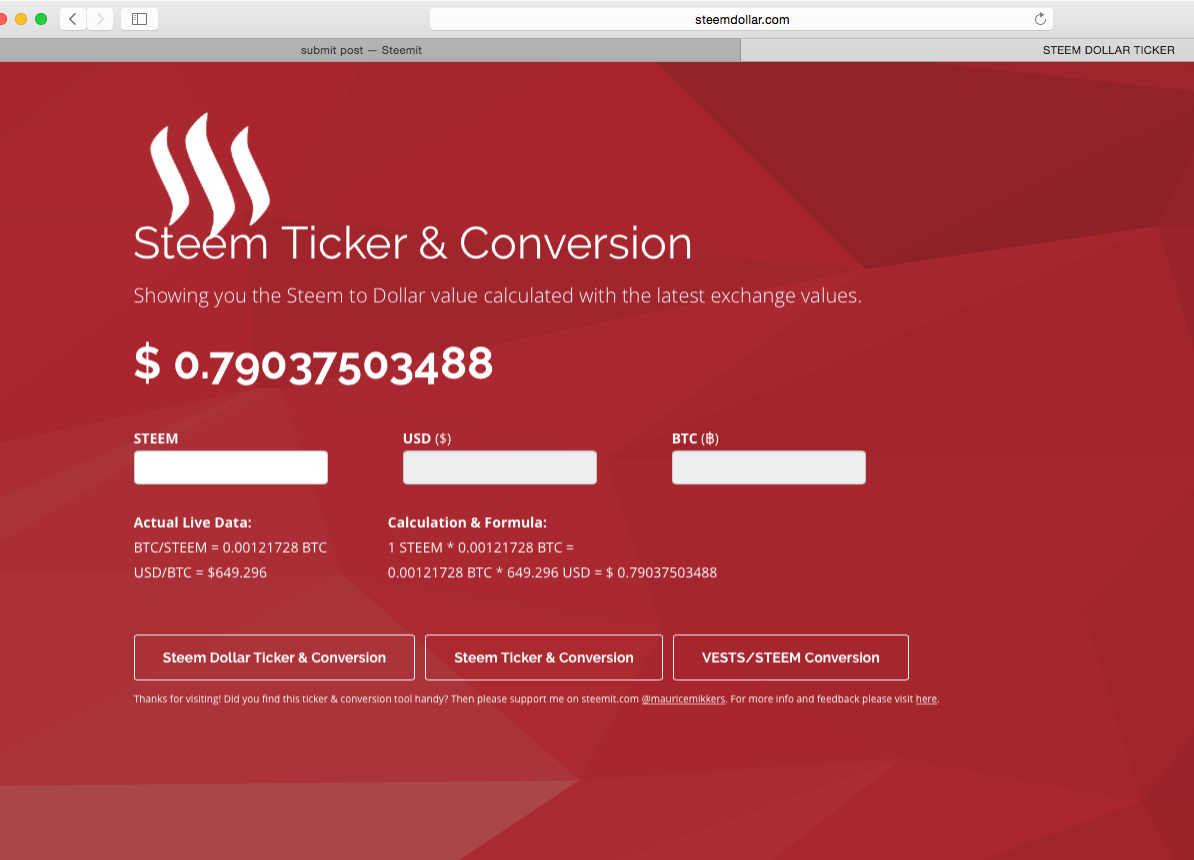Click the 'Actual Live Data:' label

click(x=193, y=523)
